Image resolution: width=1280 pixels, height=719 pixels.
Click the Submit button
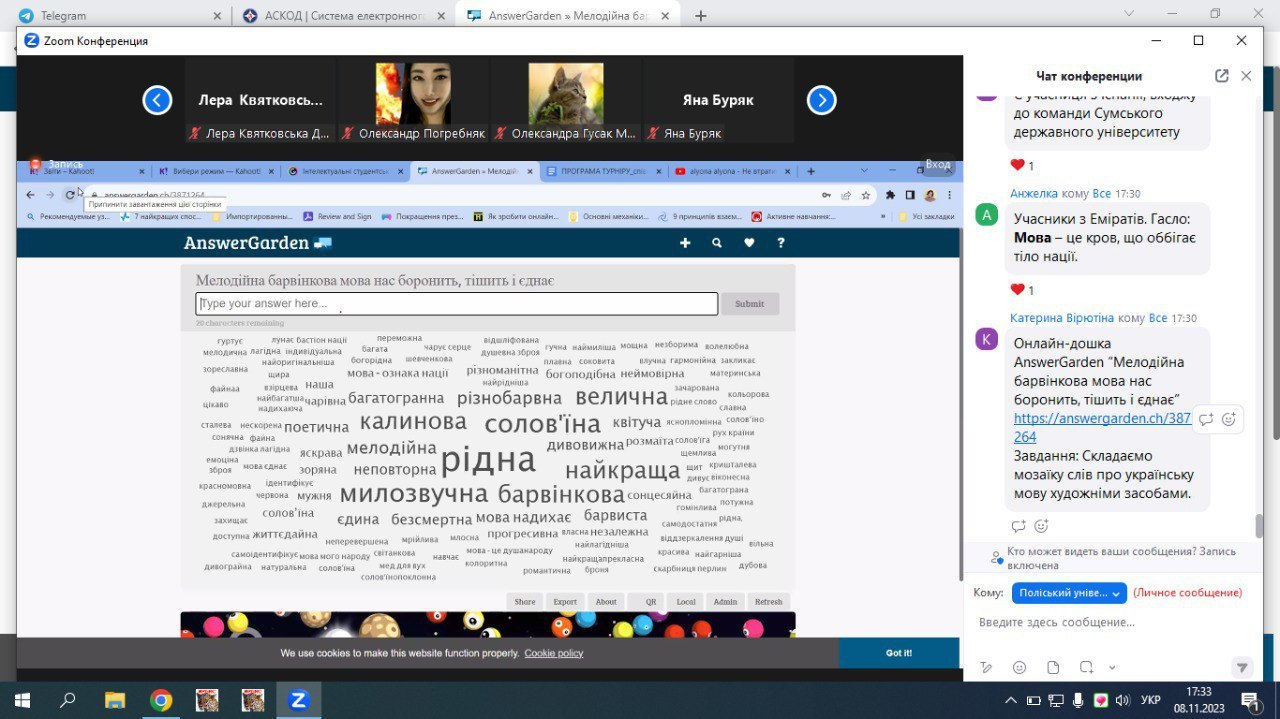(x=749, y=304)
